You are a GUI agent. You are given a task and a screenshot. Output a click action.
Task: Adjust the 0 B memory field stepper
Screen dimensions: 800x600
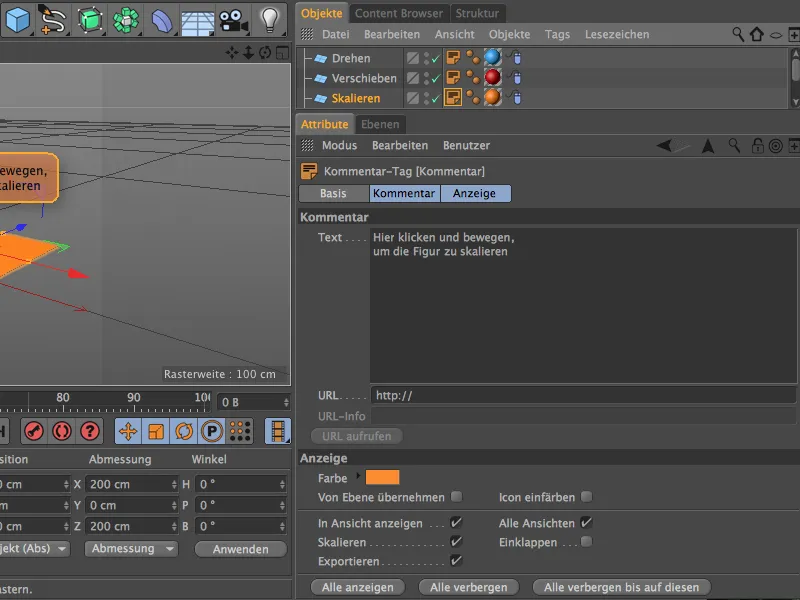[x=286, y=403]
